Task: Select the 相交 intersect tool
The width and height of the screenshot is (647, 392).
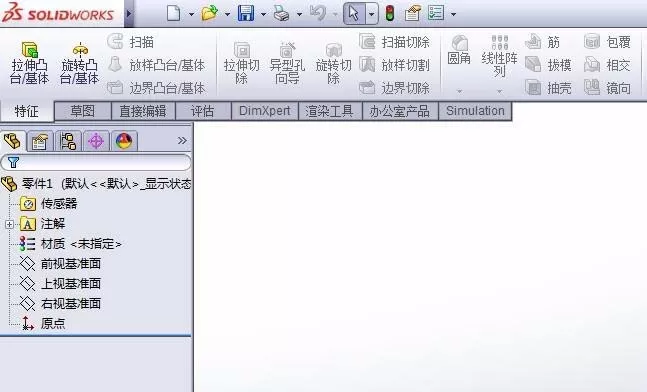Action: [607, 65]
